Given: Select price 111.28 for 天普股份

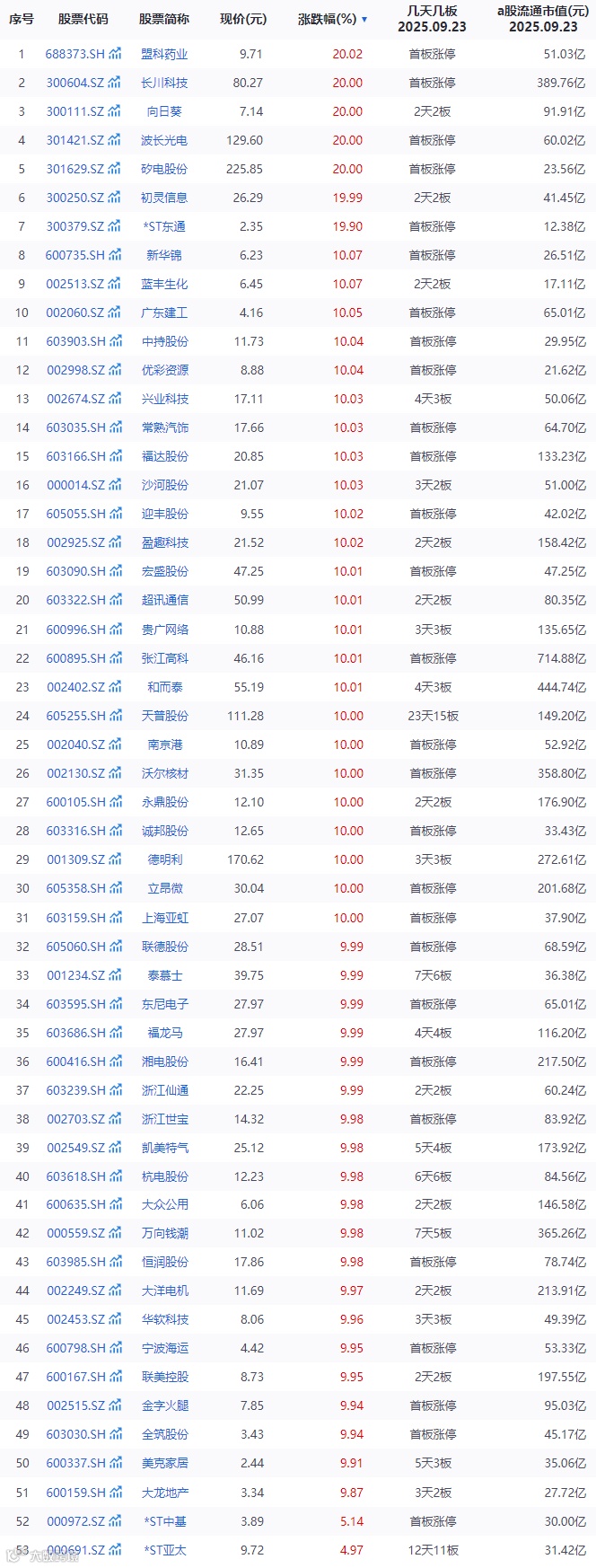Looking at the screenshot, I should tap(245, 716).
